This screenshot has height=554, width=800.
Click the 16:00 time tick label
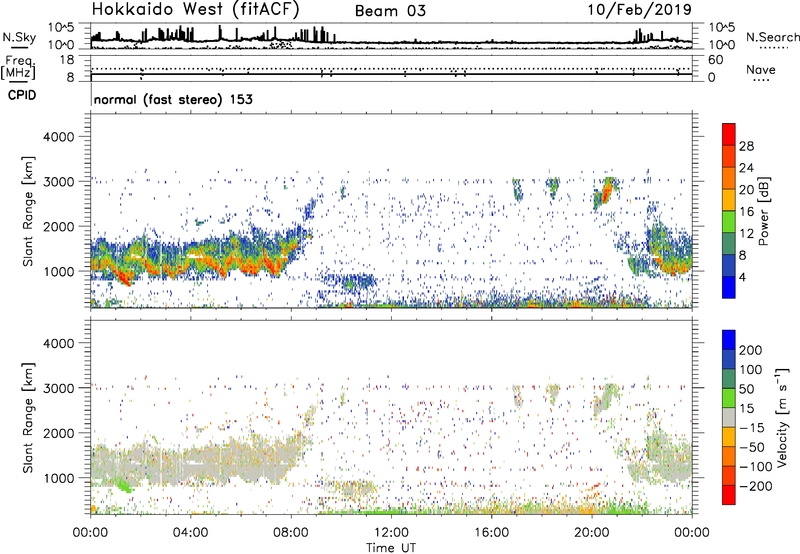tap(491, 533)
